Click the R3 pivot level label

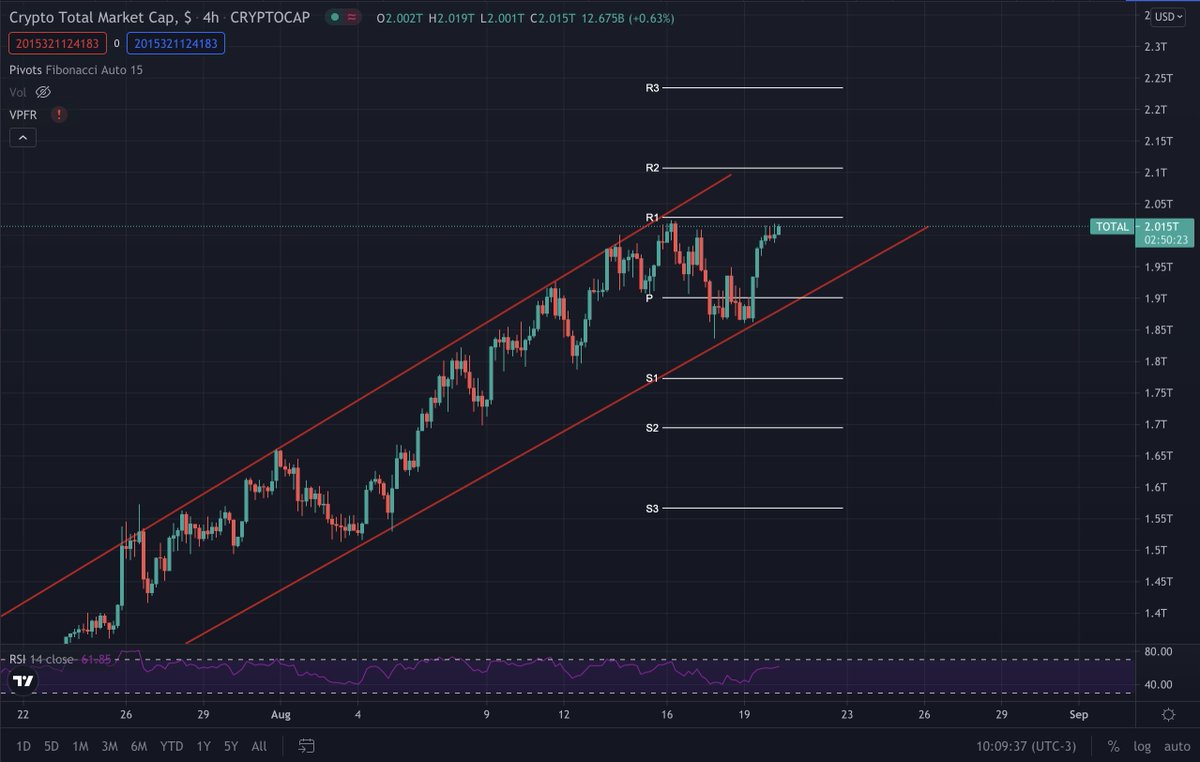652,88
